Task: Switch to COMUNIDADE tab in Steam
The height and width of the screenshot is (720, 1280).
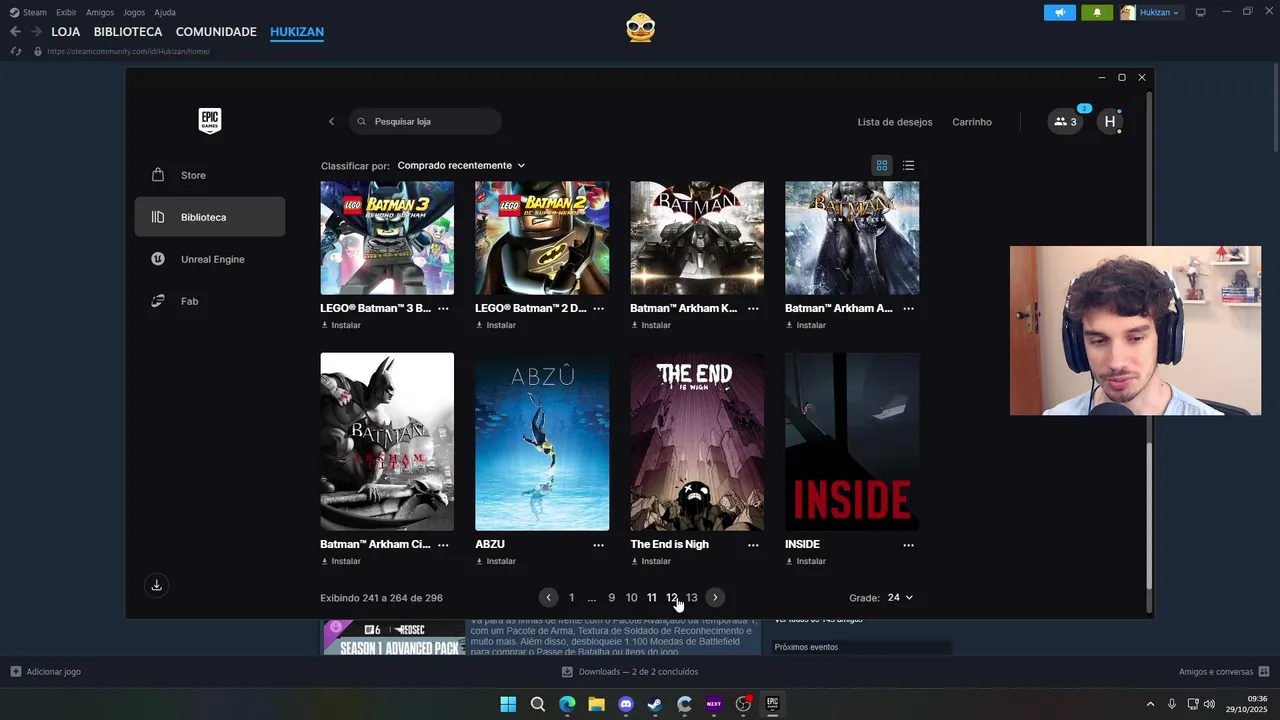Action: pyautogui.click(x=216, y=32)
